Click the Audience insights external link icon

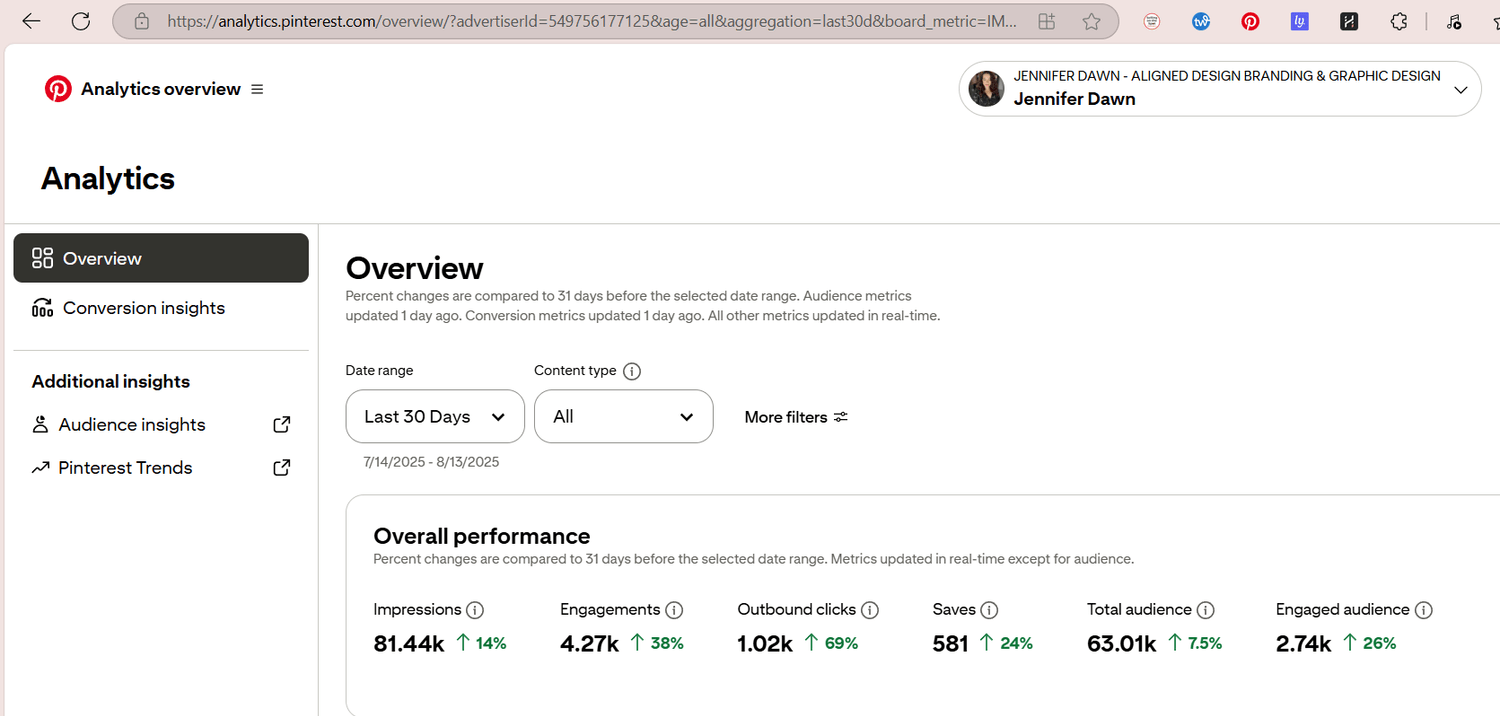pyautogui.click(x=282, y=425)
